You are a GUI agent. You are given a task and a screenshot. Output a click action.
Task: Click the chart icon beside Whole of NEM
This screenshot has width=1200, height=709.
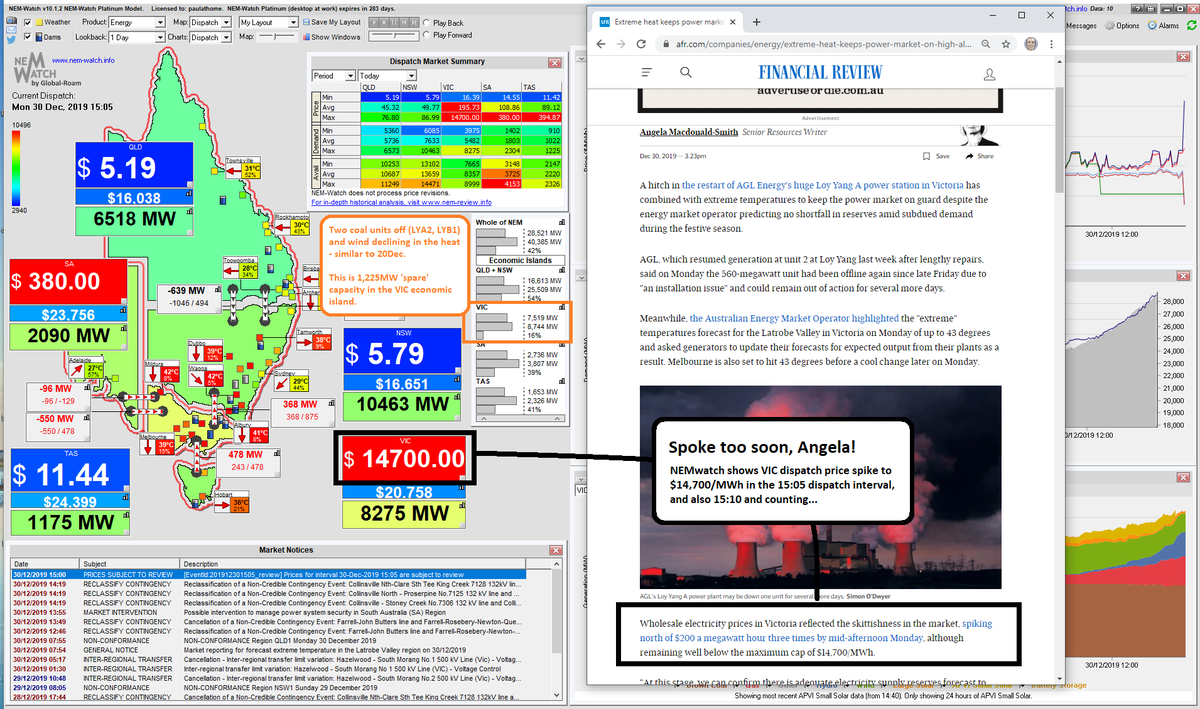pyautogui.click(x=563, y=221)
